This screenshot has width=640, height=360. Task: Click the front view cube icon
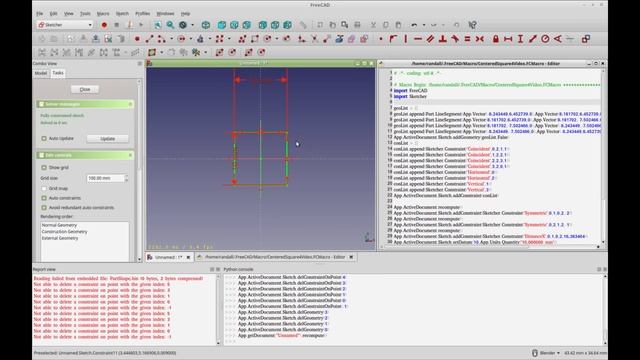(x=222, y=25)
